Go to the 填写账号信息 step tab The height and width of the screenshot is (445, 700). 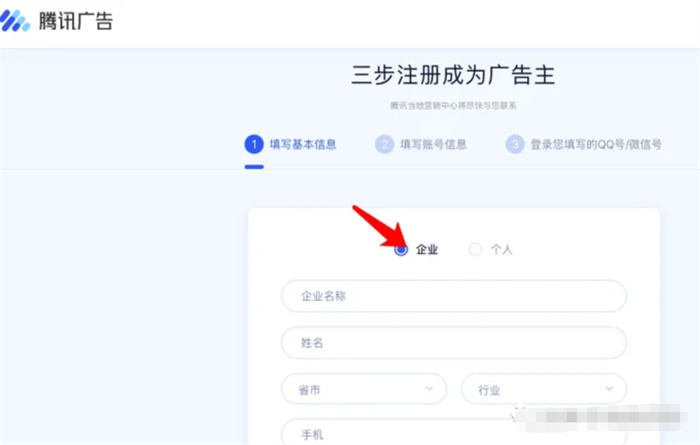pyautogui.click(x=433, y=144)
